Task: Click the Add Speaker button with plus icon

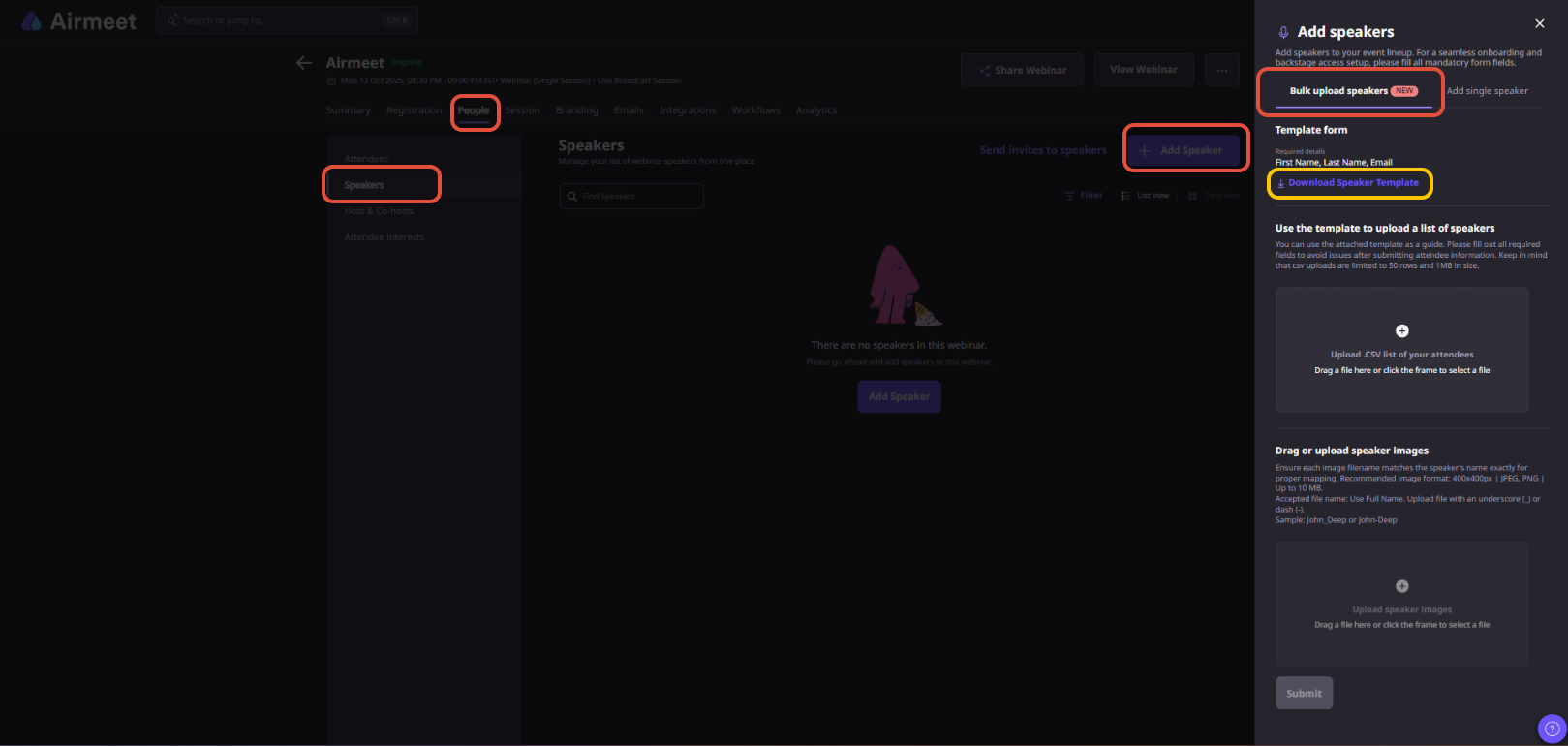Action: point(1183,150)
